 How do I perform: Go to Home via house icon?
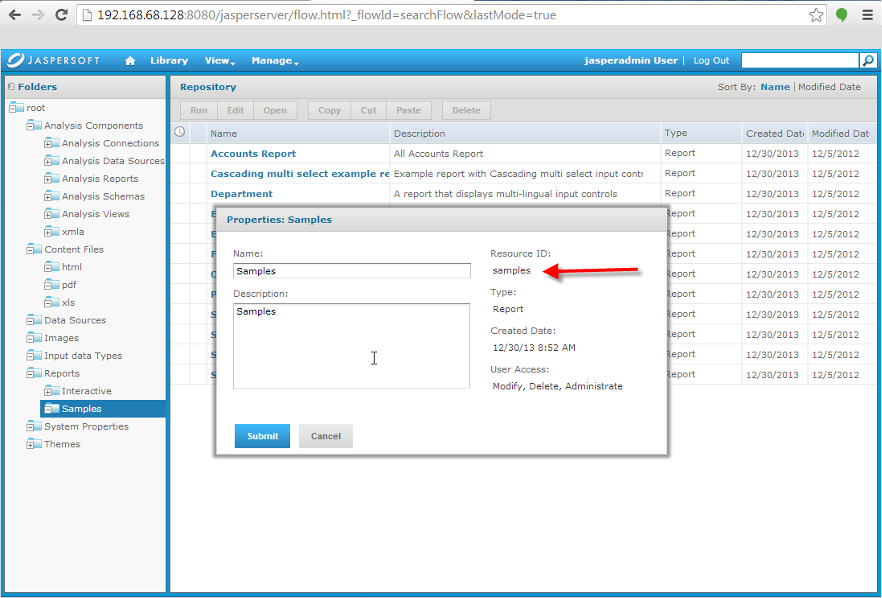point(130,61)
